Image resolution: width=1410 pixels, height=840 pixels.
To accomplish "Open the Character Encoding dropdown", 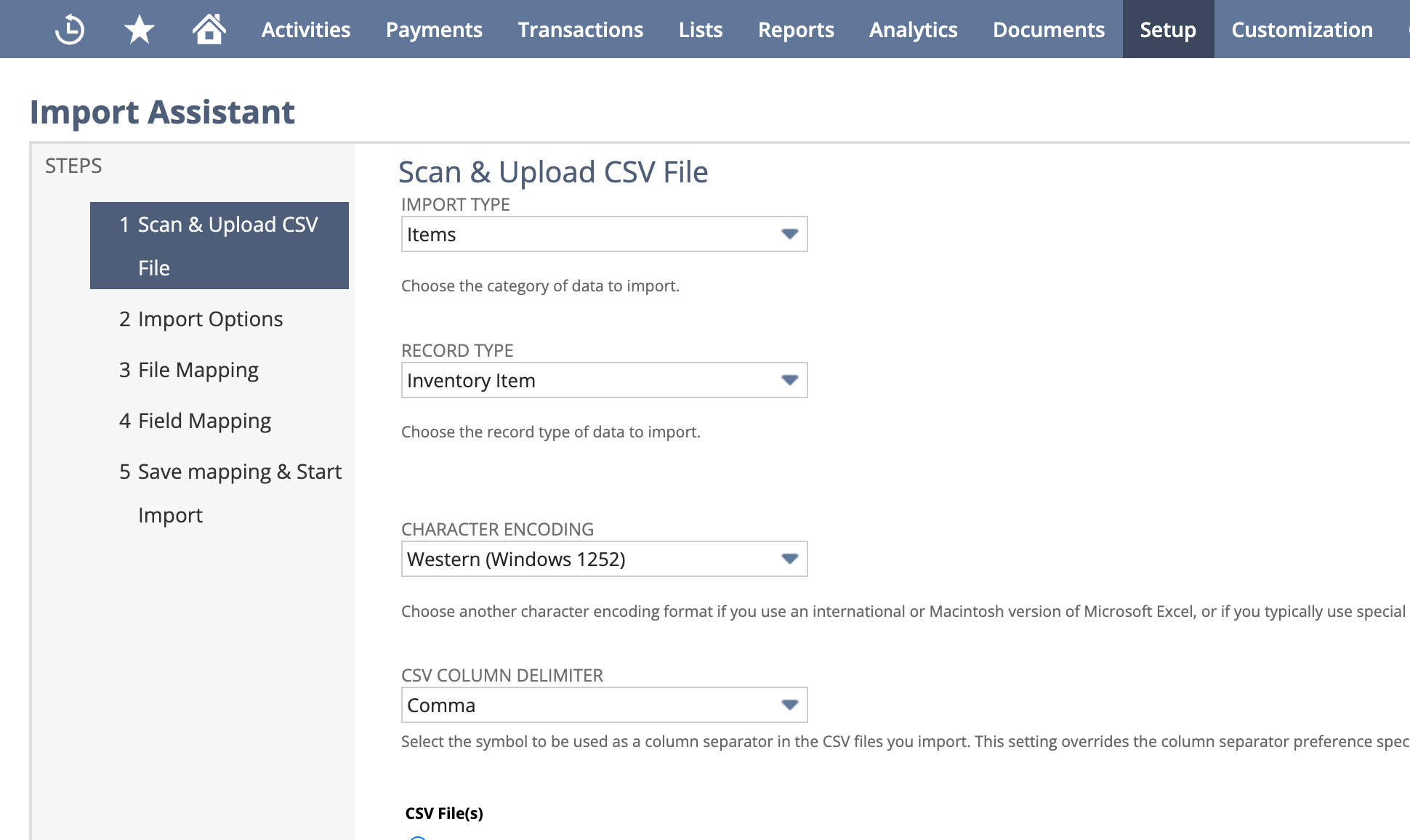I will (x=789, y=559).
